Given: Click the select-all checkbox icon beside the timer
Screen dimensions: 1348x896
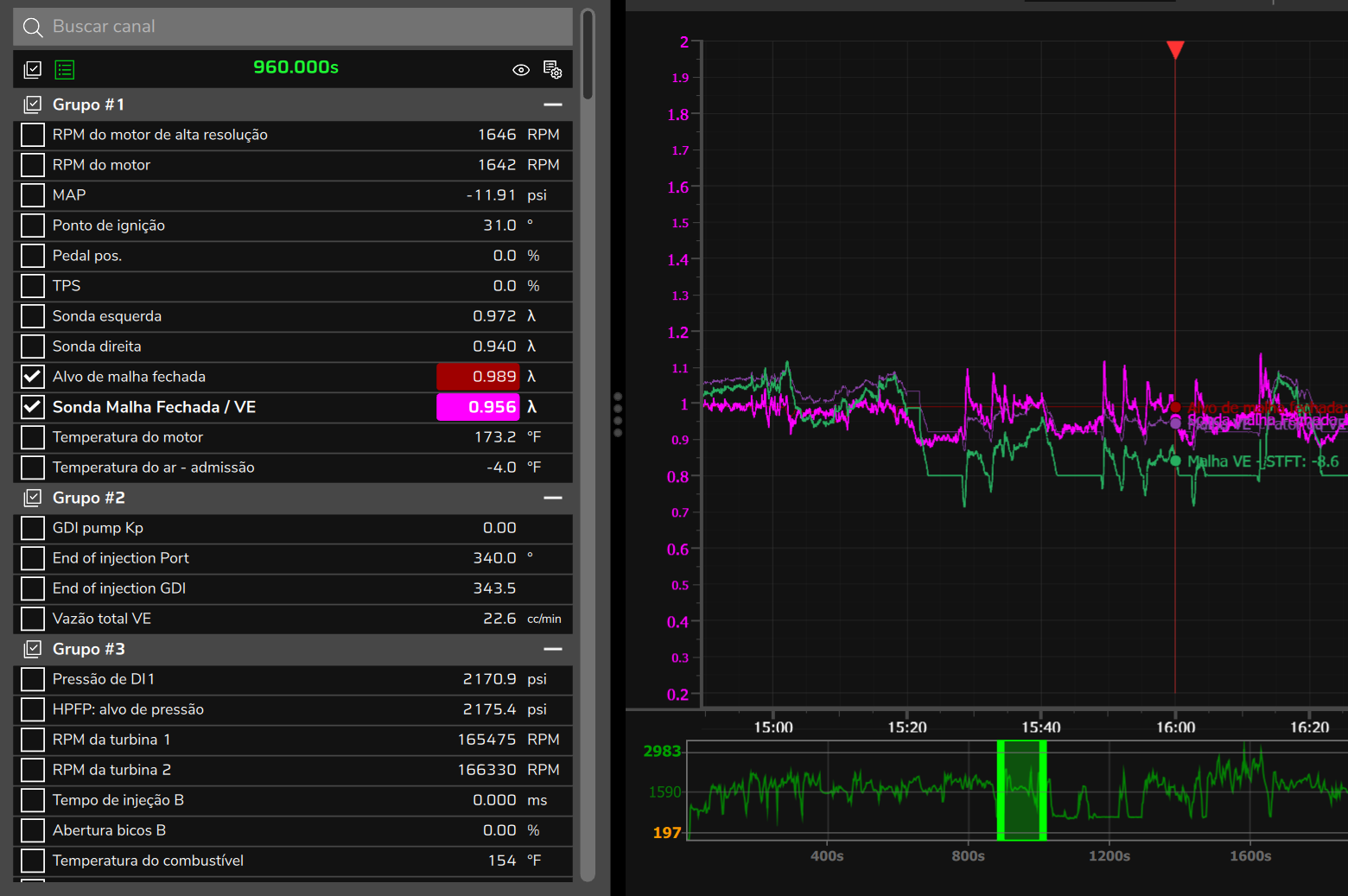Looking at the screenshot, I should 33,70.
